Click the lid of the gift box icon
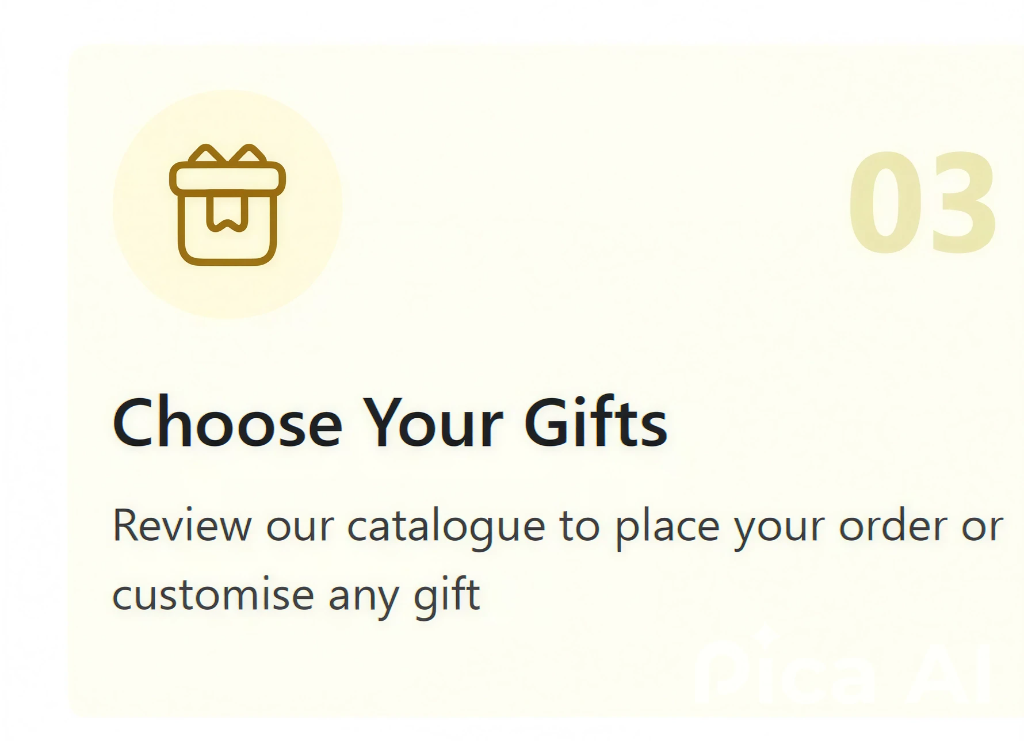Viewport: 1024px width, 741px height. (x=228, y=179)
